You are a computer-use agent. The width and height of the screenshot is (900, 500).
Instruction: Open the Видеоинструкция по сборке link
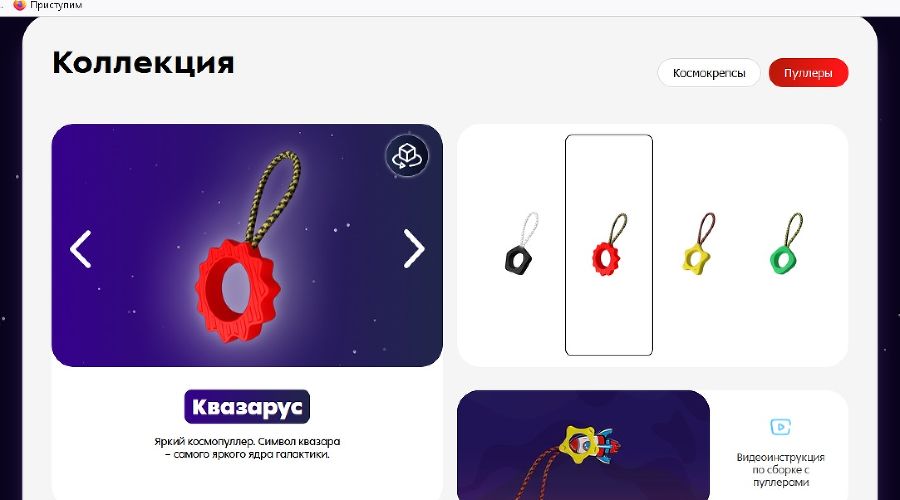click(x=780, y=470)
